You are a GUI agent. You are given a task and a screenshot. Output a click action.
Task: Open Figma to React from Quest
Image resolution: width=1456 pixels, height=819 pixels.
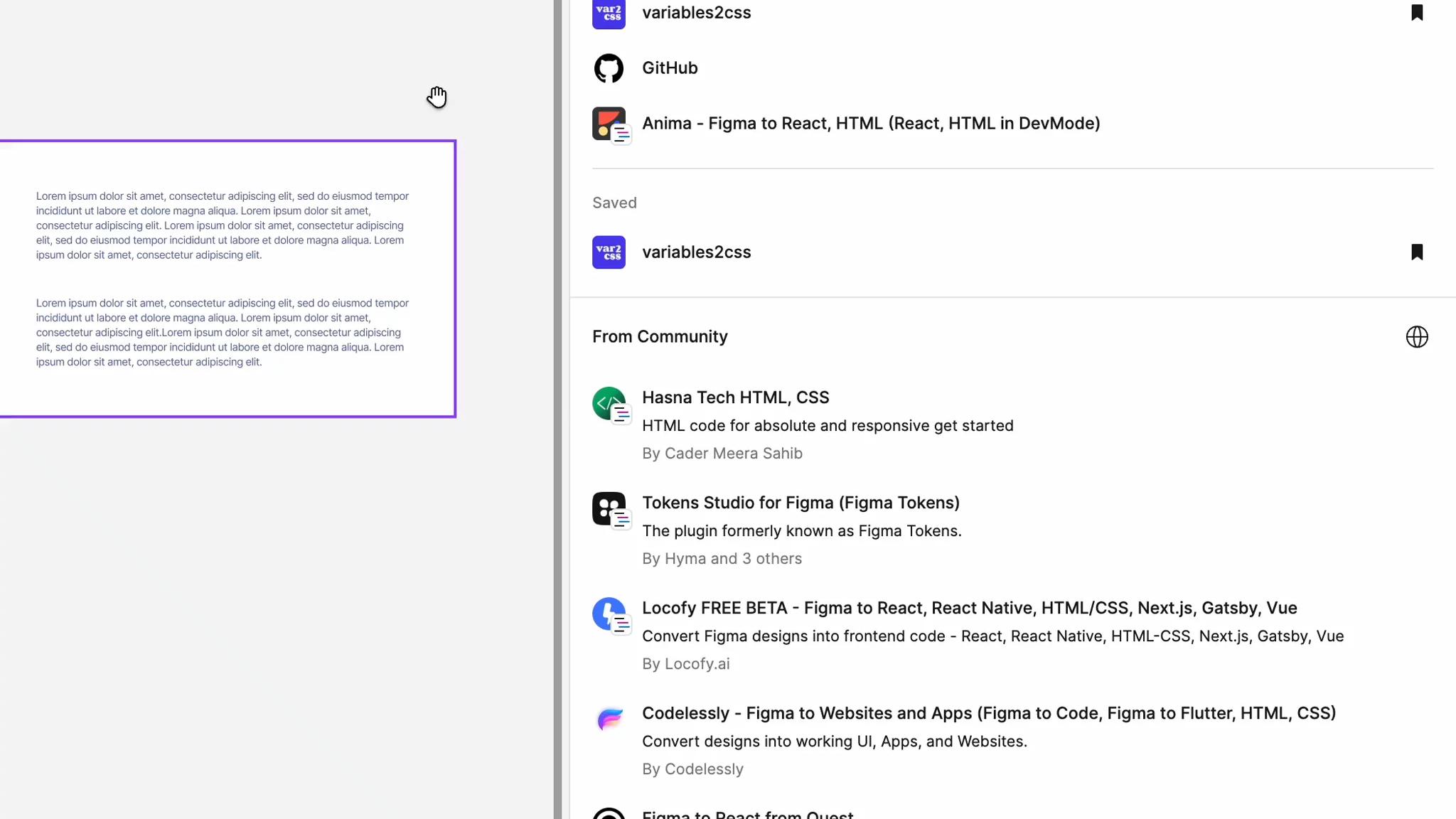coord(747,814)
